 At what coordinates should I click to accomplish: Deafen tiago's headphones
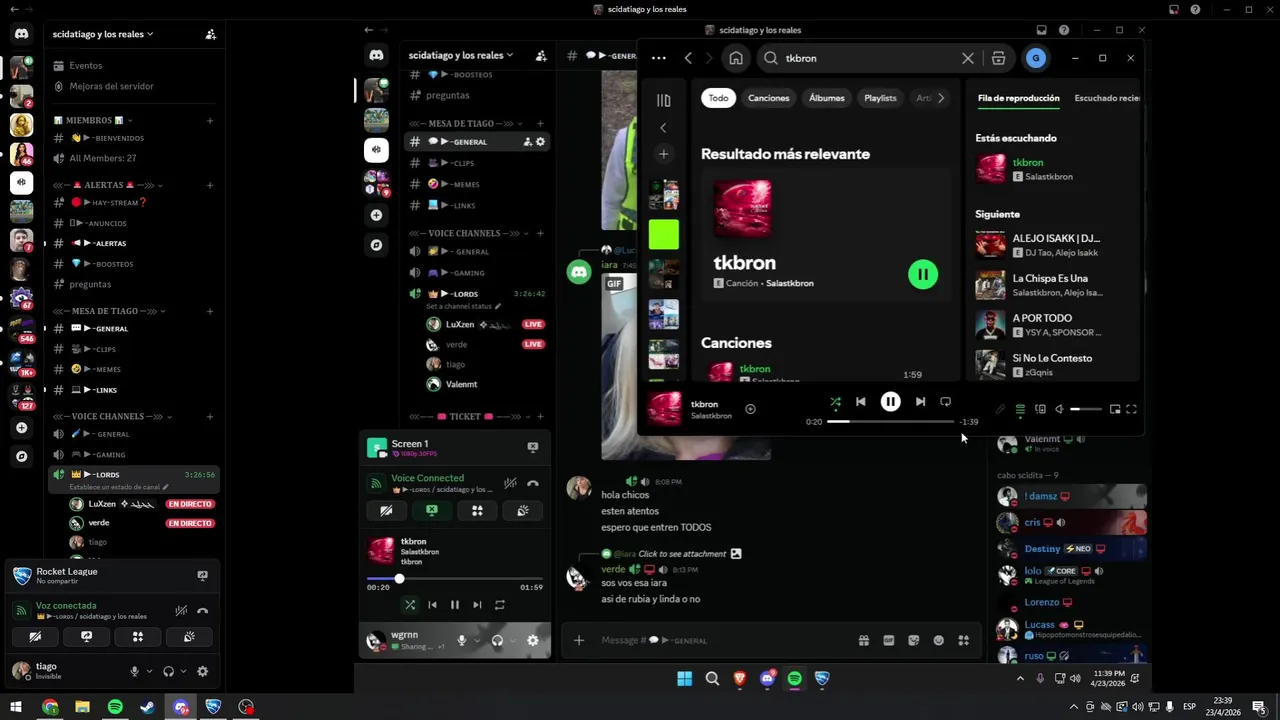click(168, 672)
